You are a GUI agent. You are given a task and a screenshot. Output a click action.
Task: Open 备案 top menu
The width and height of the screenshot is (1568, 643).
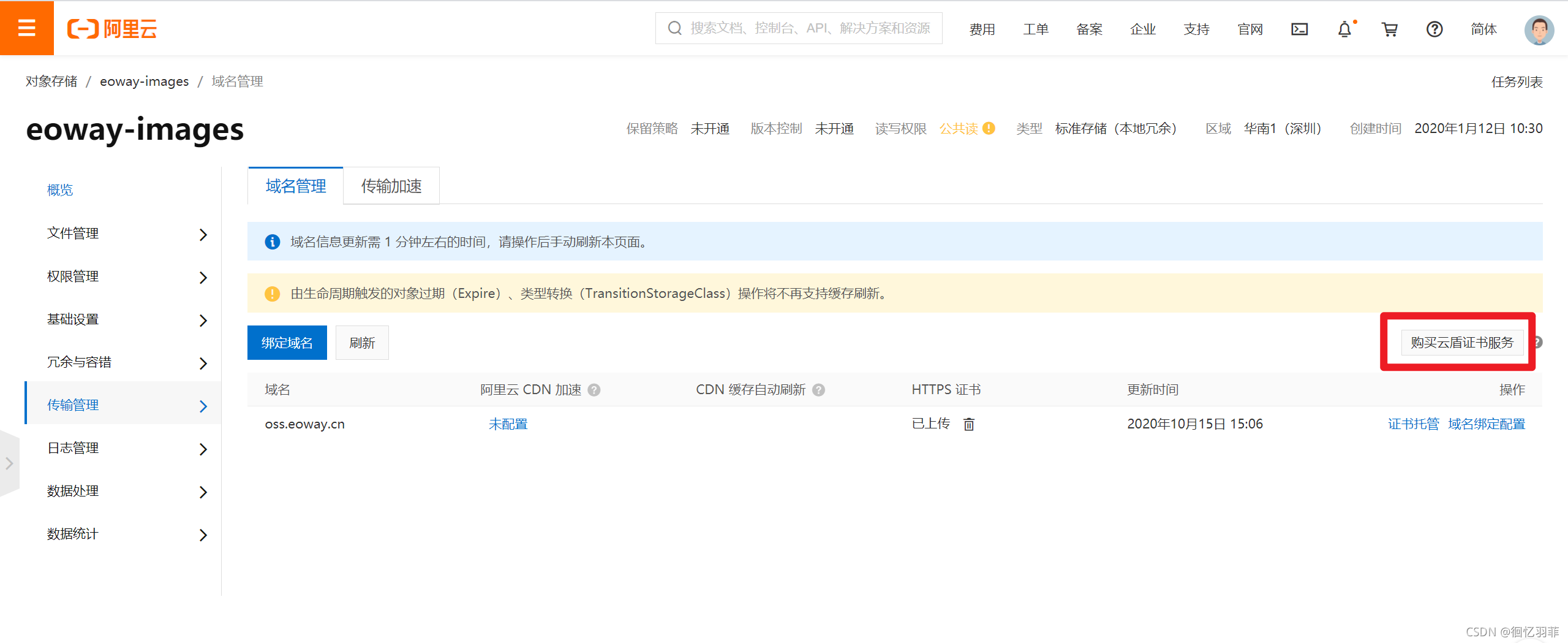1089,29
